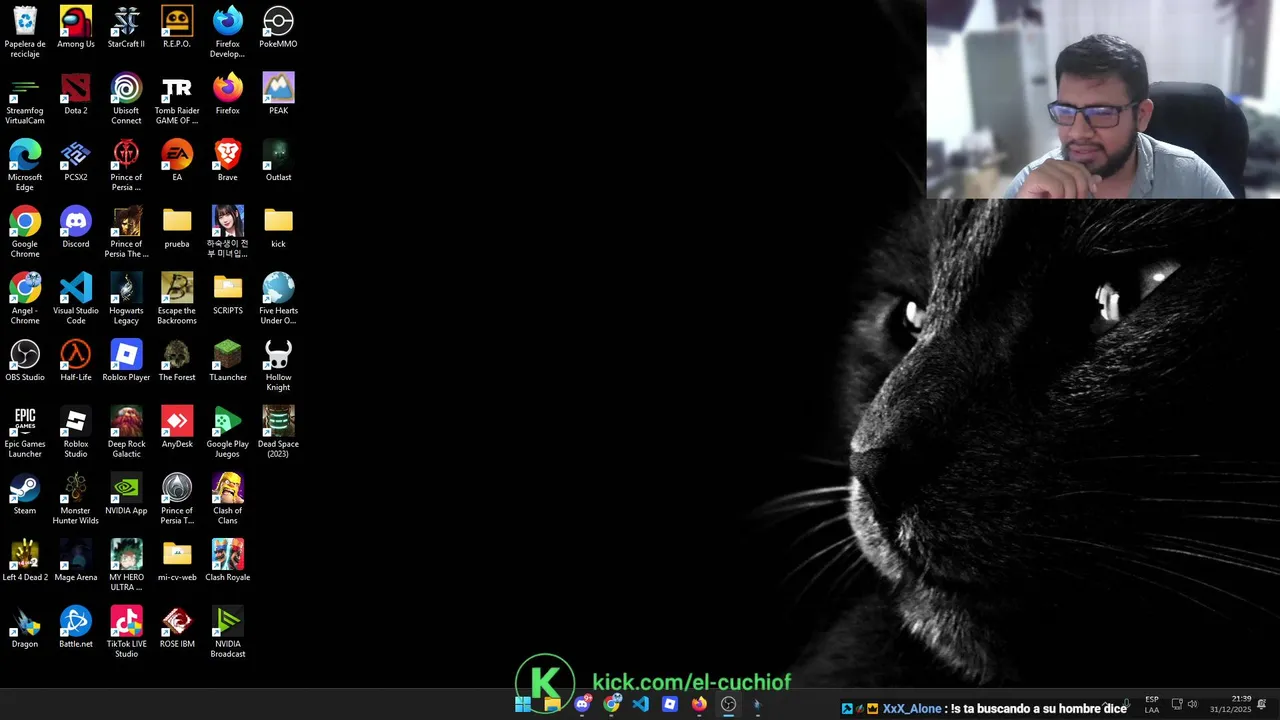Open the Windows Start button in taskbar
This screenshot has height=720, width=1280.
click(523, 704)
